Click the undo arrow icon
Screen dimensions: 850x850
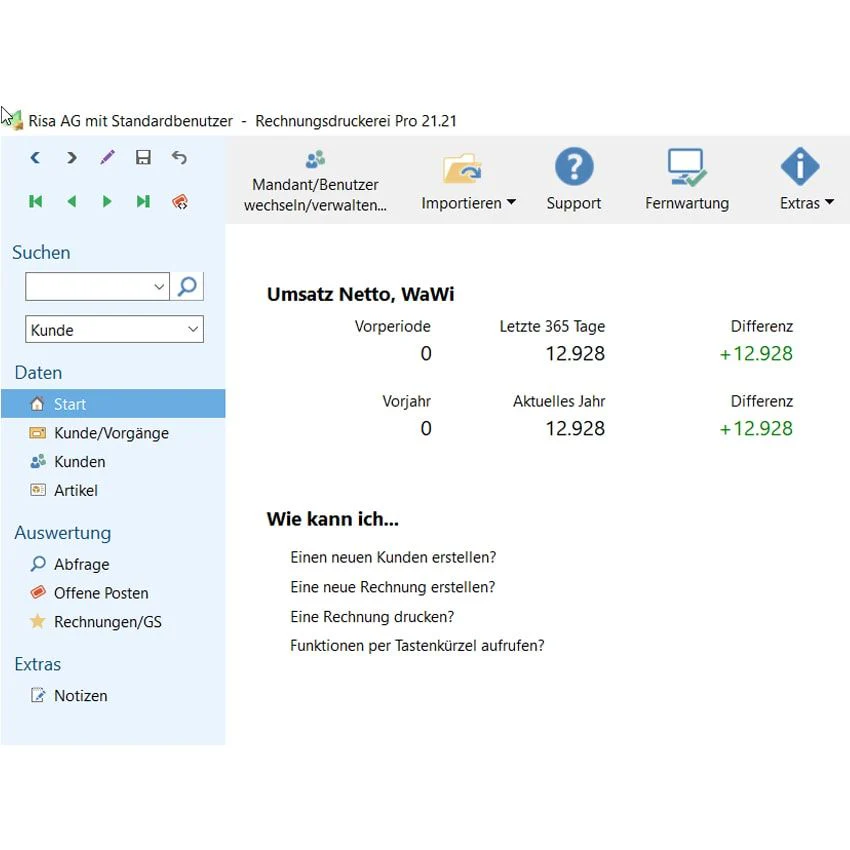pyautogui.click(x=179, y=158)
